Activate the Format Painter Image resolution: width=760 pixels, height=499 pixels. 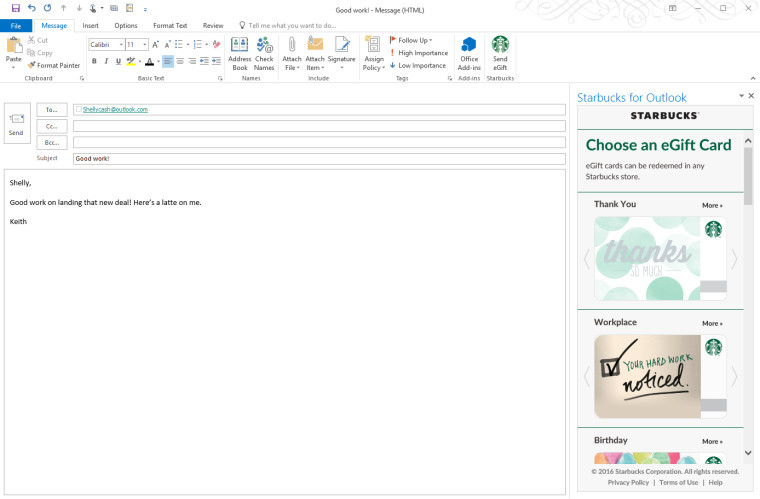point(54,65)
